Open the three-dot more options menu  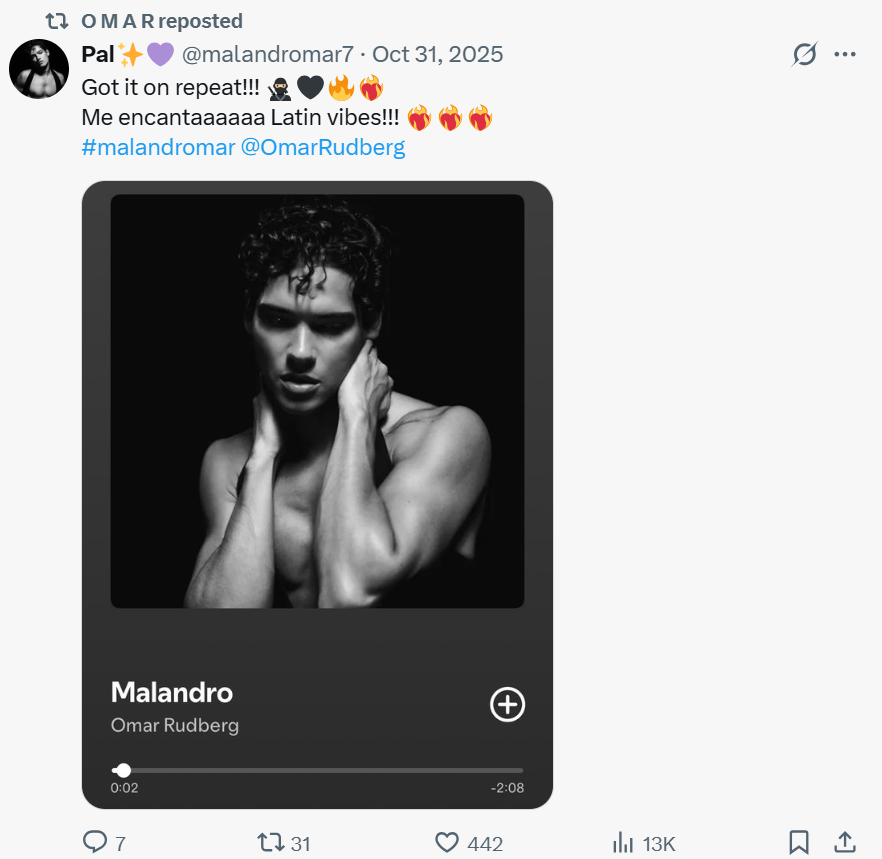click(845, 54)
